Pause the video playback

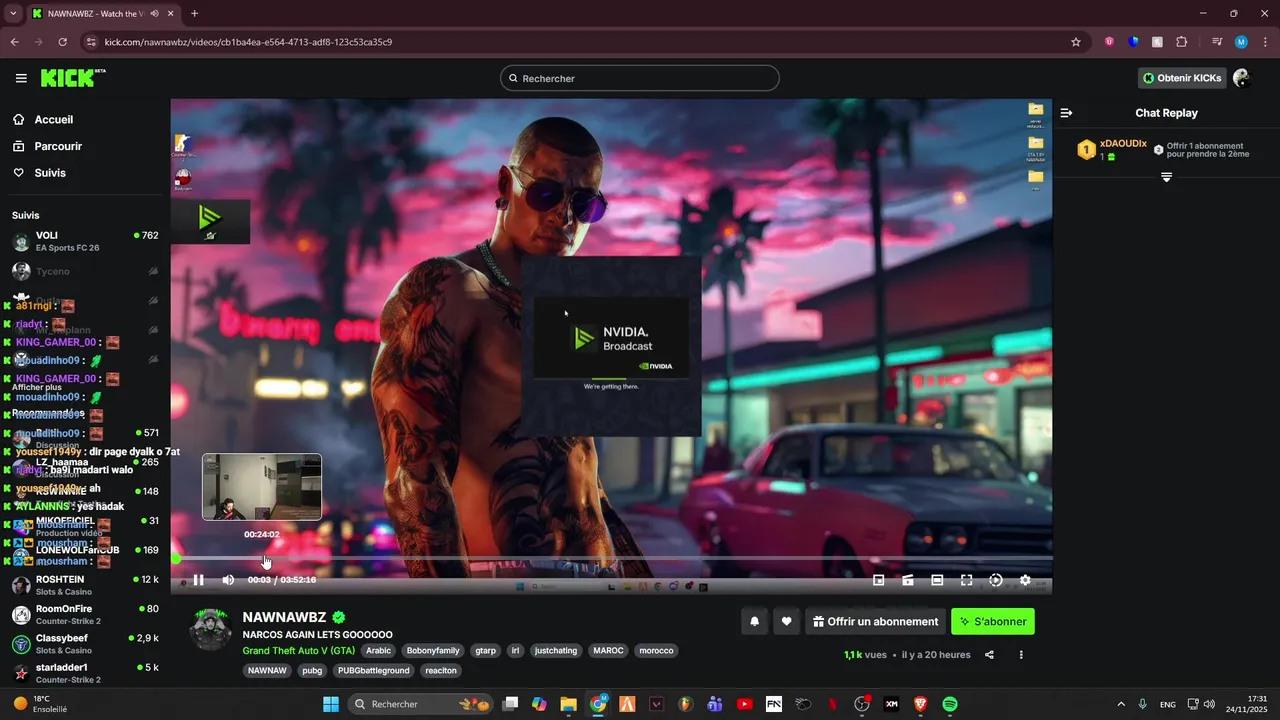click(x=198, y=580)
